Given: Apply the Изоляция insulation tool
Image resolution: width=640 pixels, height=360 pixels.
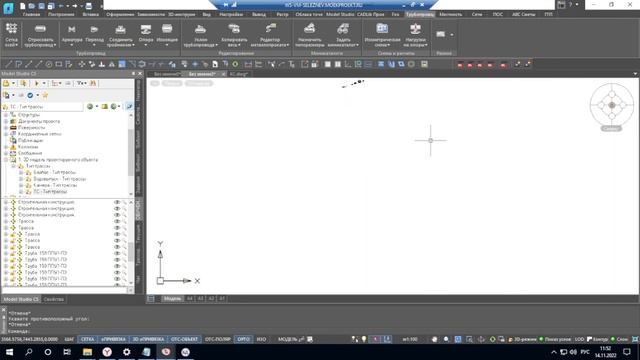Looking at the screenshot, I should pos(167,34).
